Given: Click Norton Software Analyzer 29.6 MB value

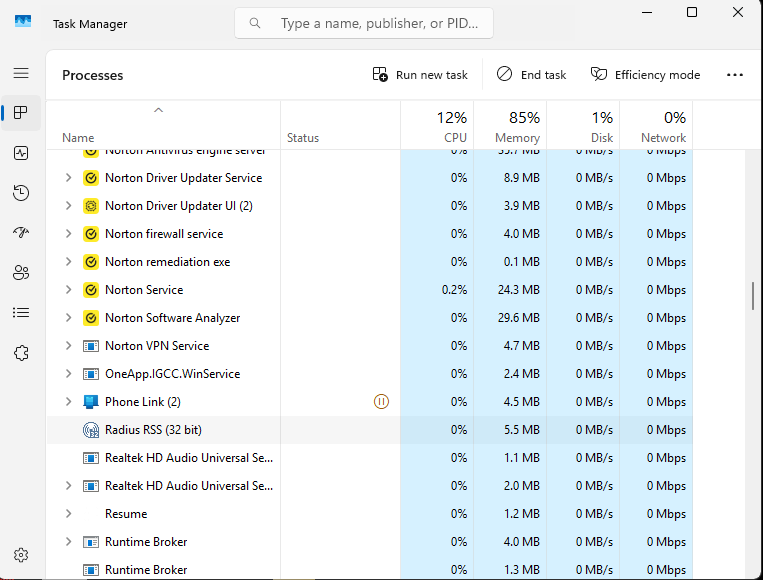Looking at the screenshot, I should (519, 318).
